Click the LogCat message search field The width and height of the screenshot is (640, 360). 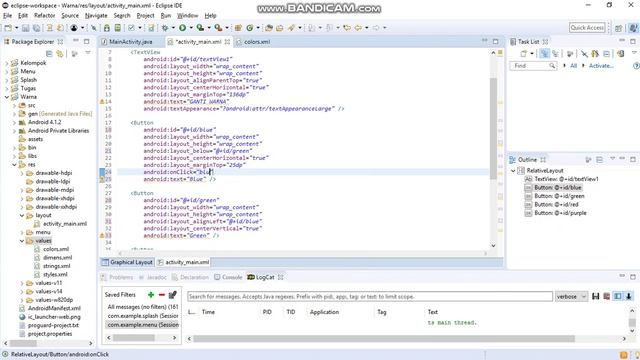[x=370, y=296]
